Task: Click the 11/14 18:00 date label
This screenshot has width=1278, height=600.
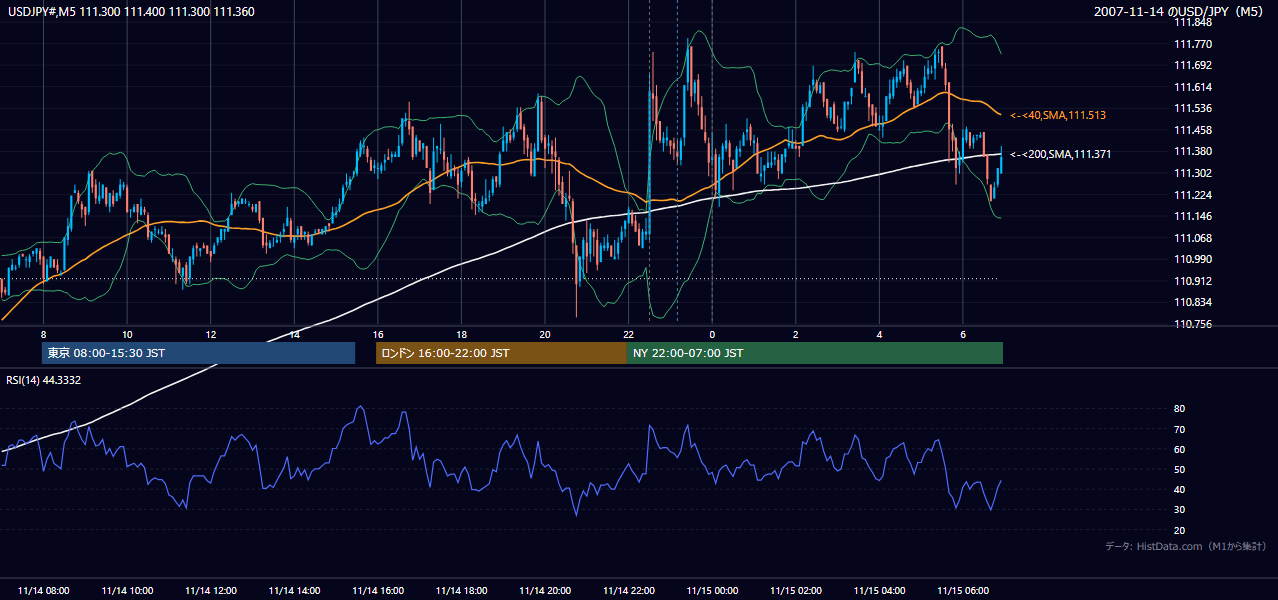Action: click(x=461, y=591)
